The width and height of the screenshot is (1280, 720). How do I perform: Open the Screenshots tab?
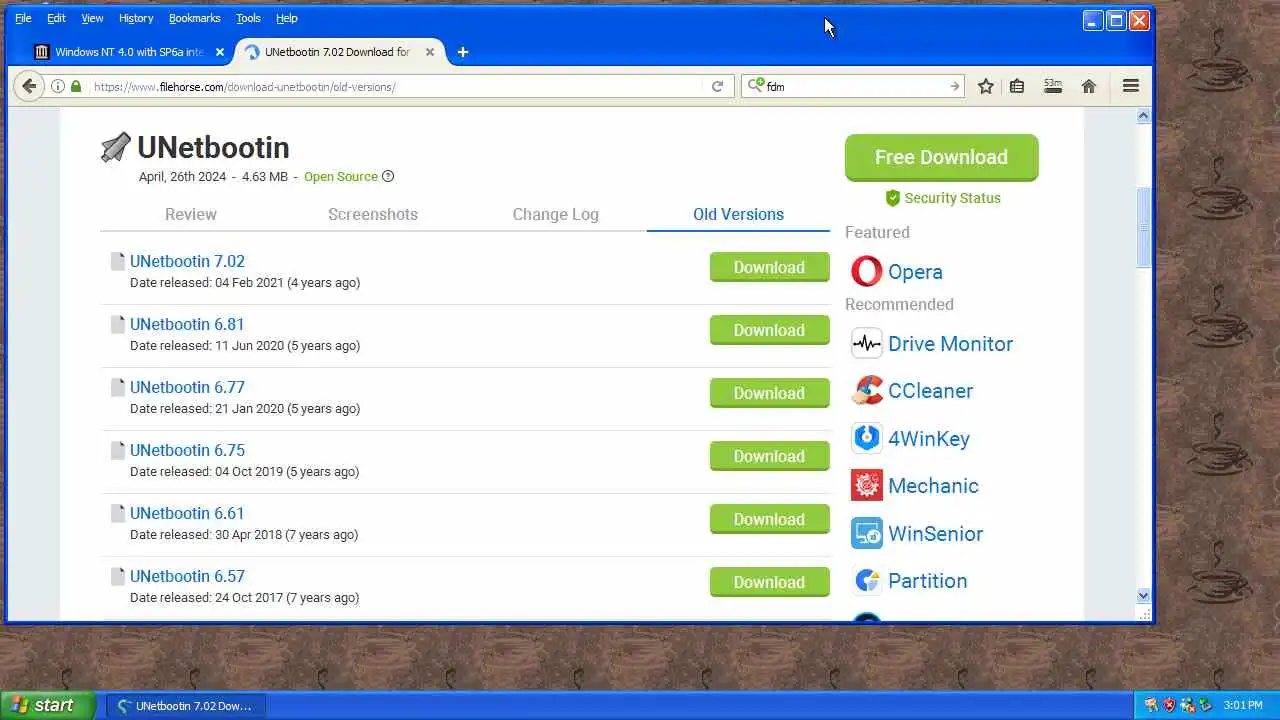pos(373,214)
